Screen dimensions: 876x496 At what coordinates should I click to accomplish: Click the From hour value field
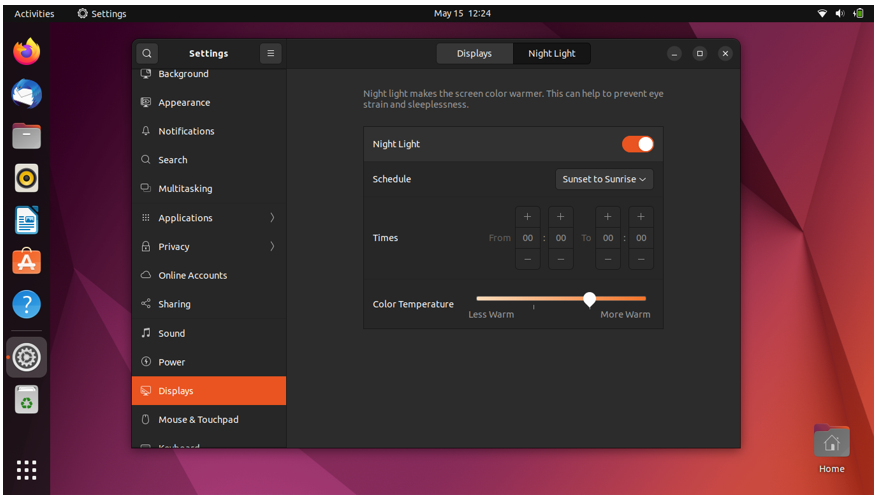coord(527,238)
